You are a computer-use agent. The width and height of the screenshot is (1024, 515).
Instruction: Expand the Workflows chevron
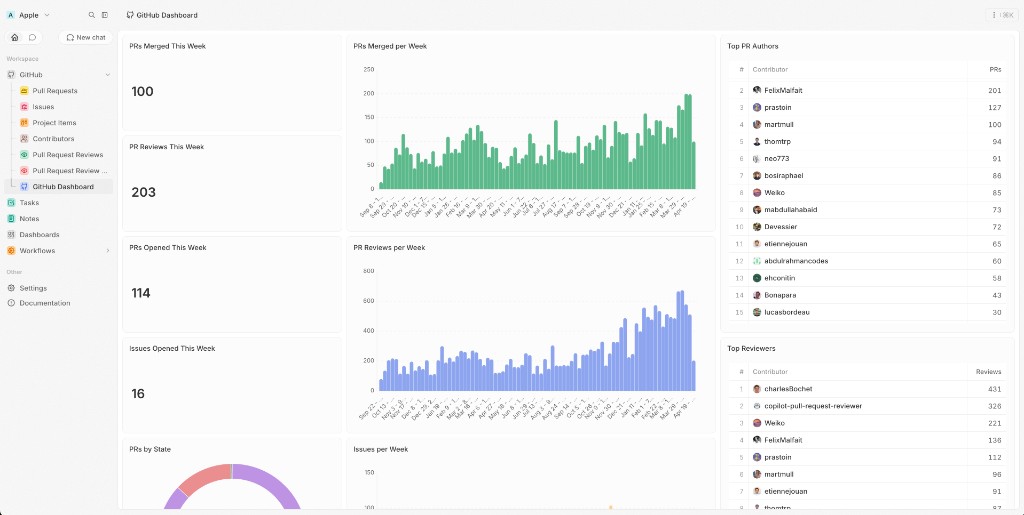[x=108, y=251]
